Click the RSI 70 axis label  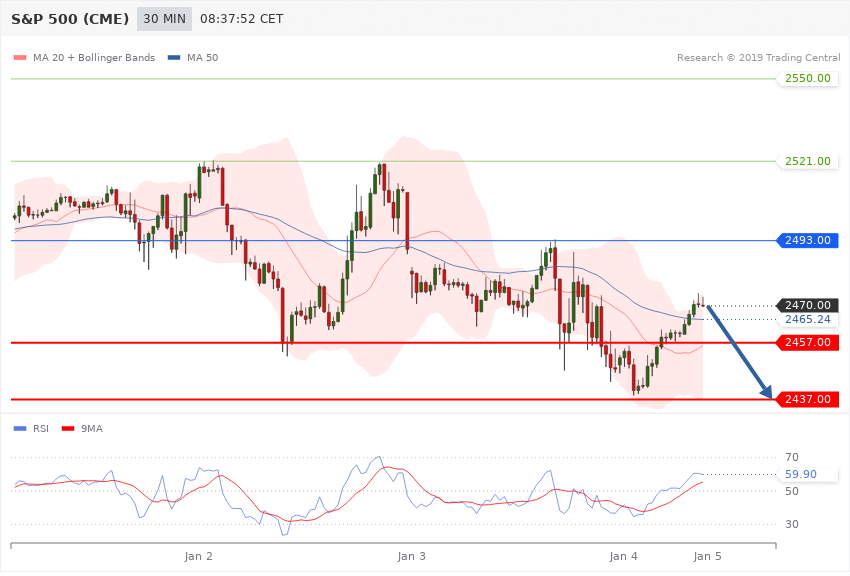coord(791,457)
